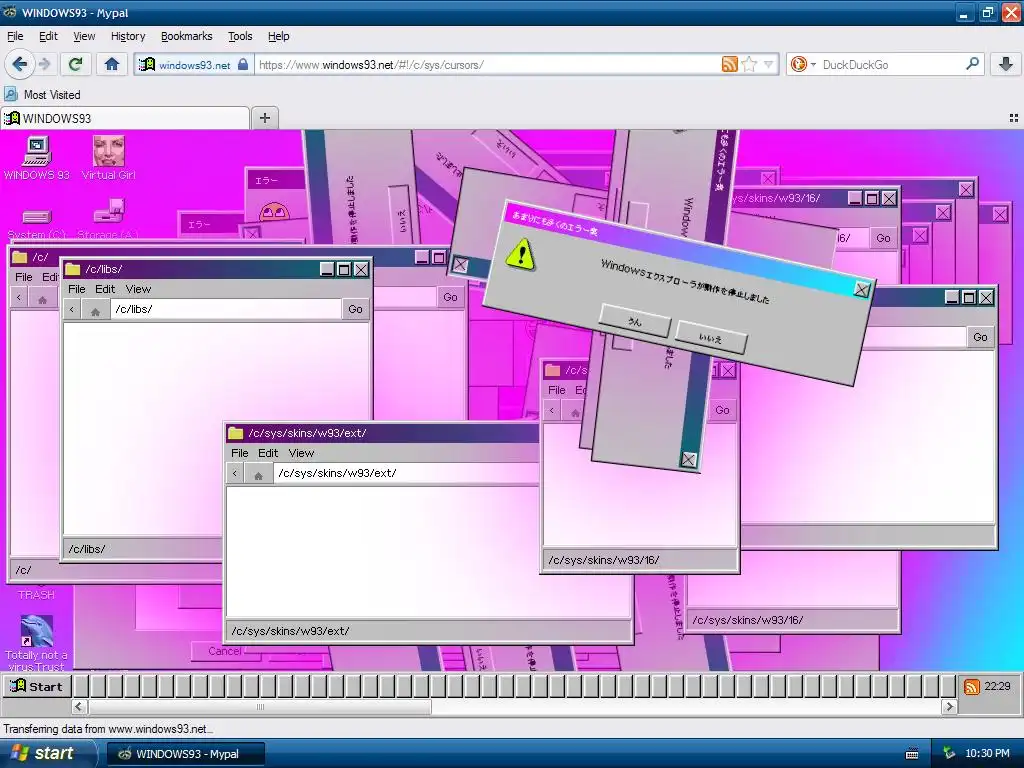Screen dimensions: 1024x768
Task: Open the tab groups grid icon
Action: pyautogui.click(x=1014, y=118)
